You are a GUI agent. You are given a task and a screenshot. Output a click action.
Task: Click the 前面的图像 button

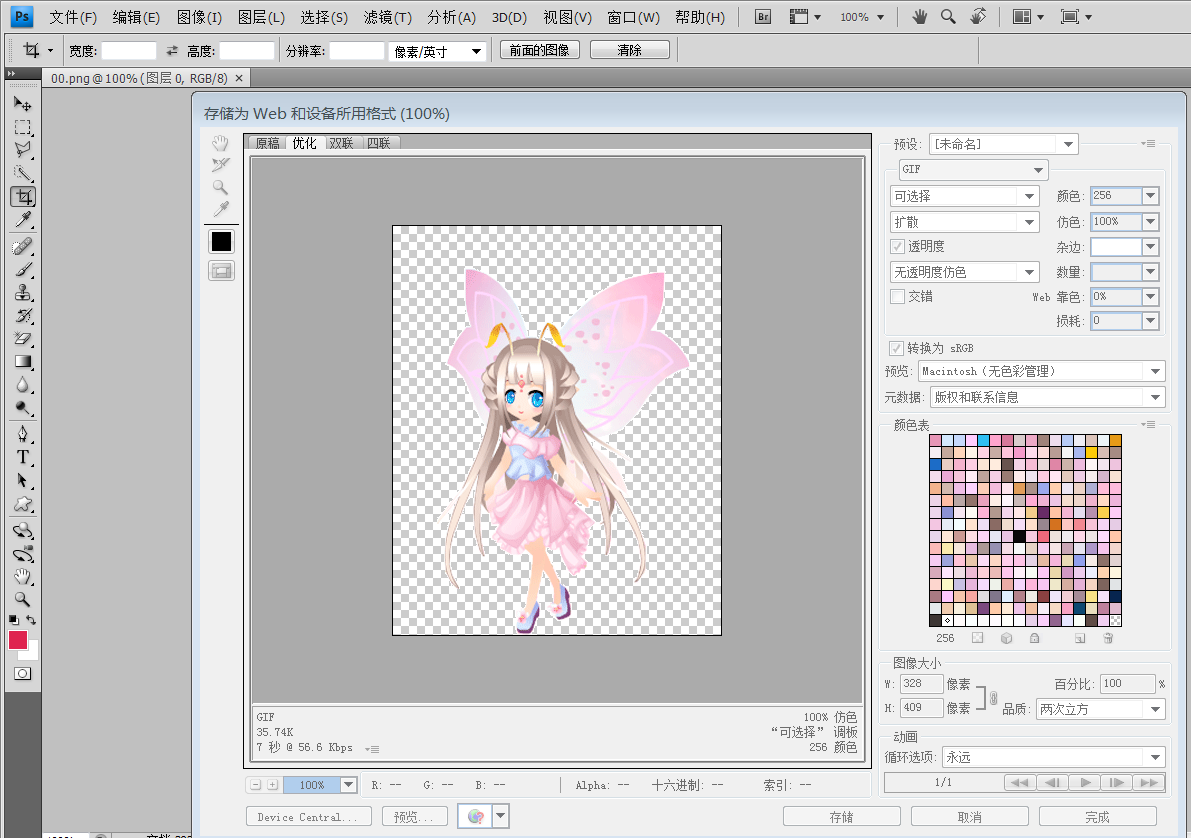click(x=540, y=50)
